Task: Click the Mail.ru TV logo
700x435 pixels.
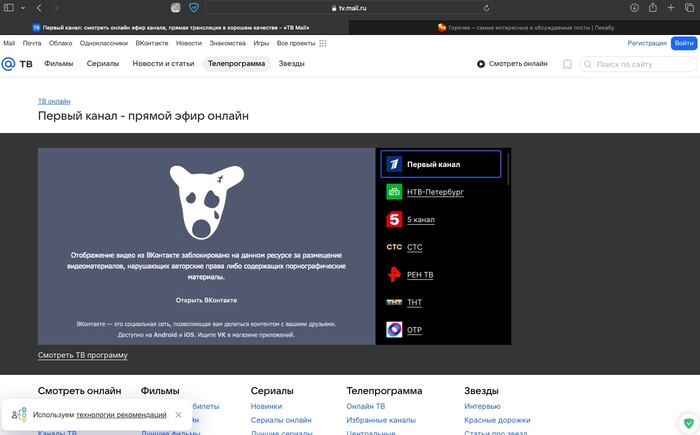Action: coord(16,64)
